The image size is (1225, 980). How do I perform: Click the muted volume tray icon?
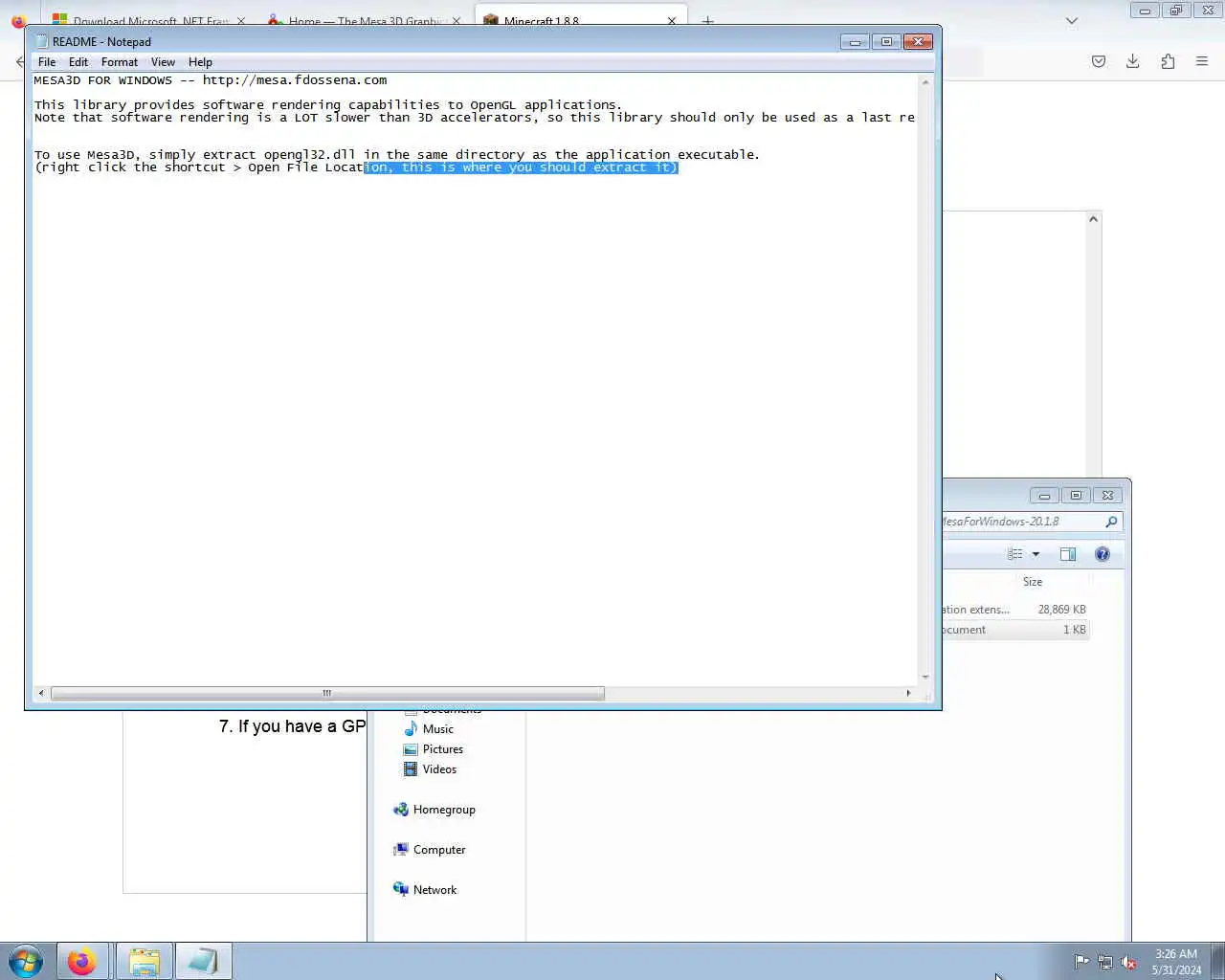click(x=1129, y=962)
